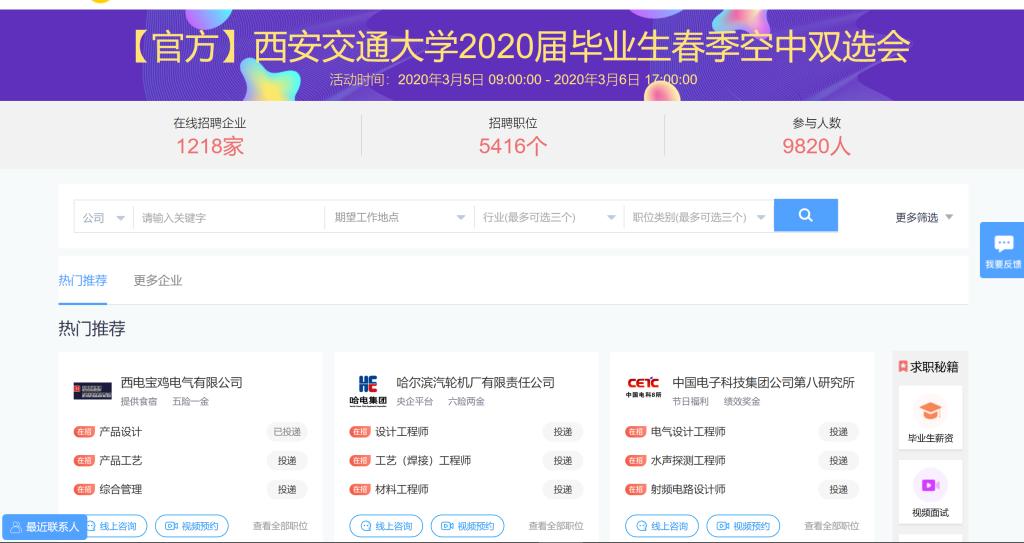Switch to the 更多企业 tab
Screen dimensions: 1024x543
click(157, 281)
